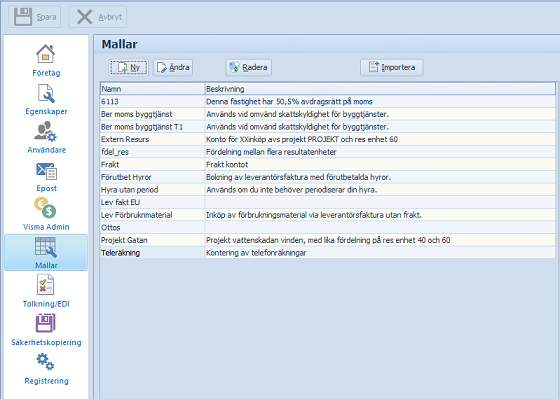
Task: Sort by the Beskrivning column header
Action: tap(380, 89)
